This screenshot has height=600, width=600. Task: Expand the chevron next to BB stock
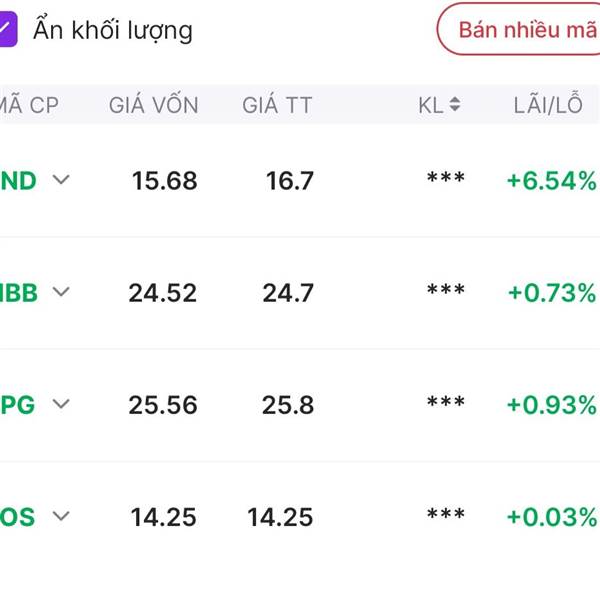point(61,292)
